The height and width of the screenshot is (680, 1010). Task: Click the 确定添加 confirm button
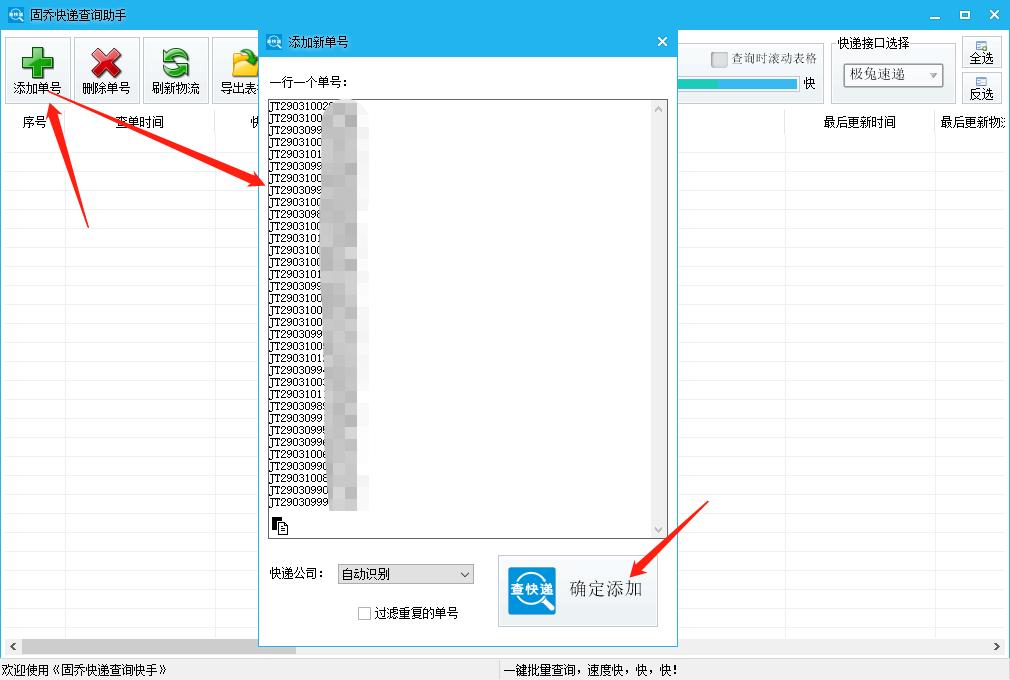[578, 590]
